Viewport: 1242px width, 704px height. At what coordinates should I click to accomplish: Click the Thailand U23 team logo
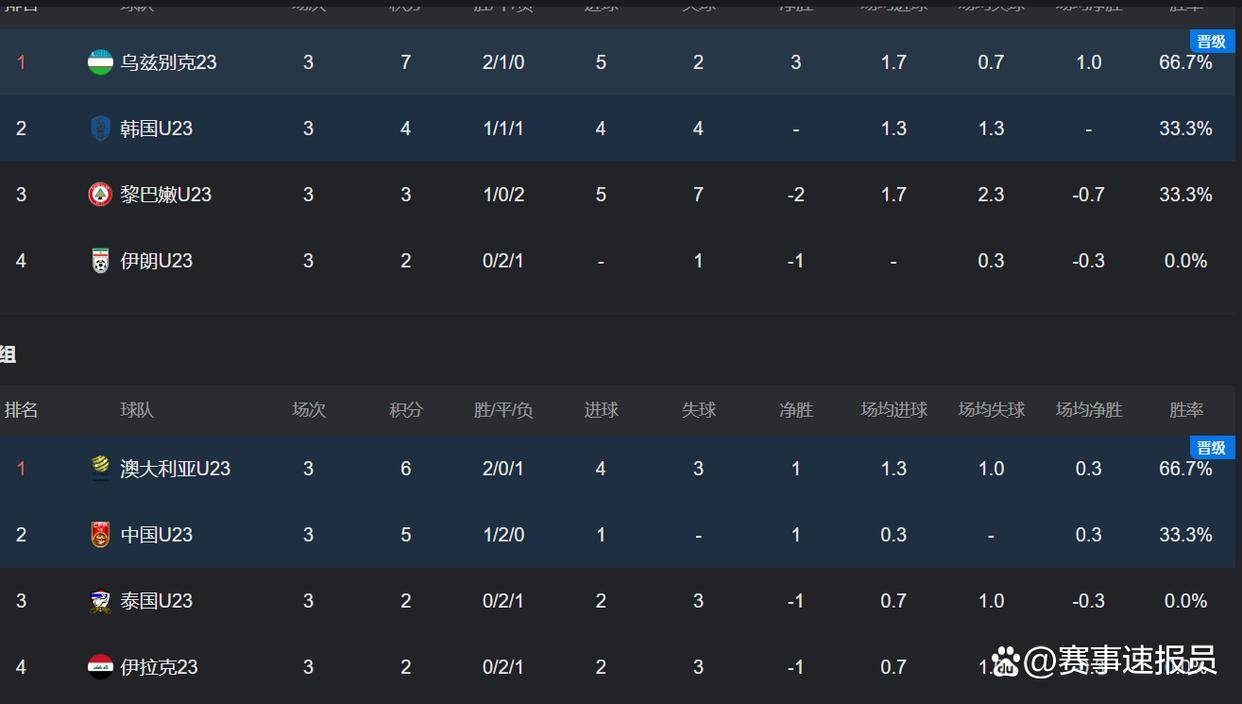[100, 601]
